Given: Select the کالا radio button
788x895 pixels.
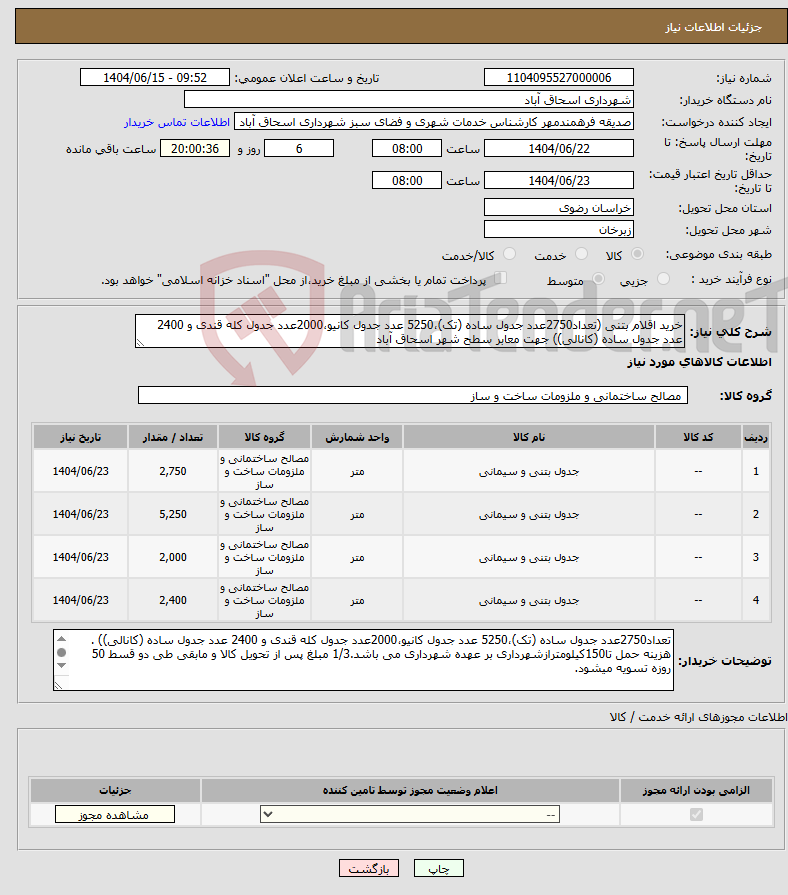Looking at the screenshot, I should coord(637,254).
